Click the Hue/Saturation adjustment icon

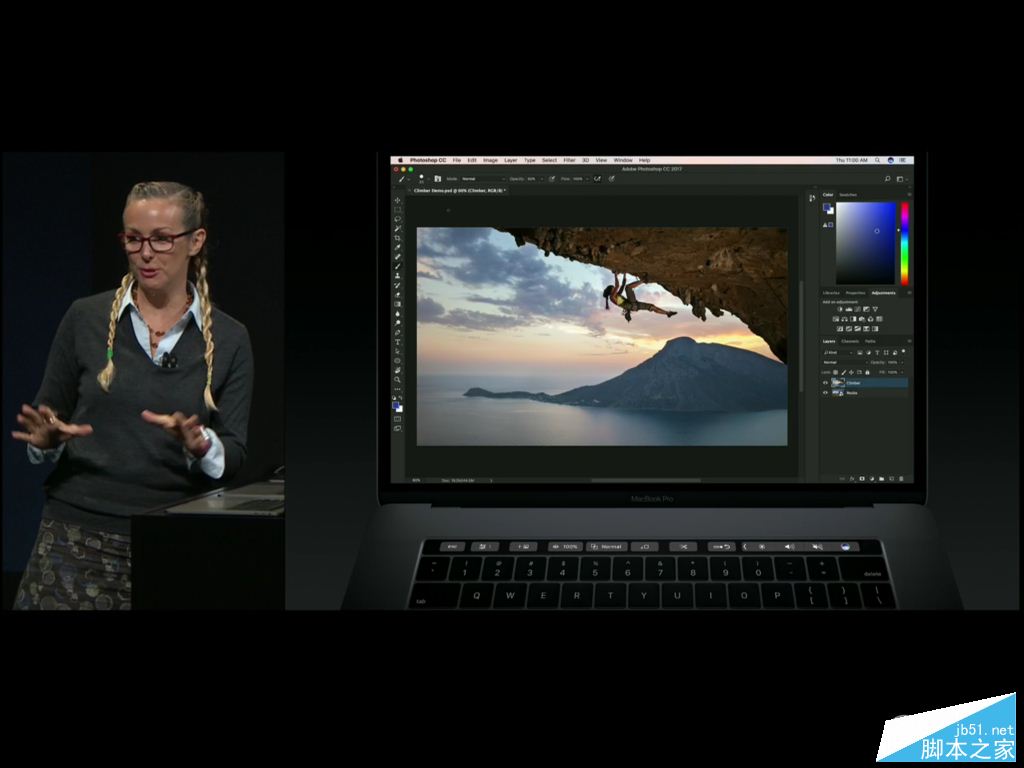click(x=836, y=319)
